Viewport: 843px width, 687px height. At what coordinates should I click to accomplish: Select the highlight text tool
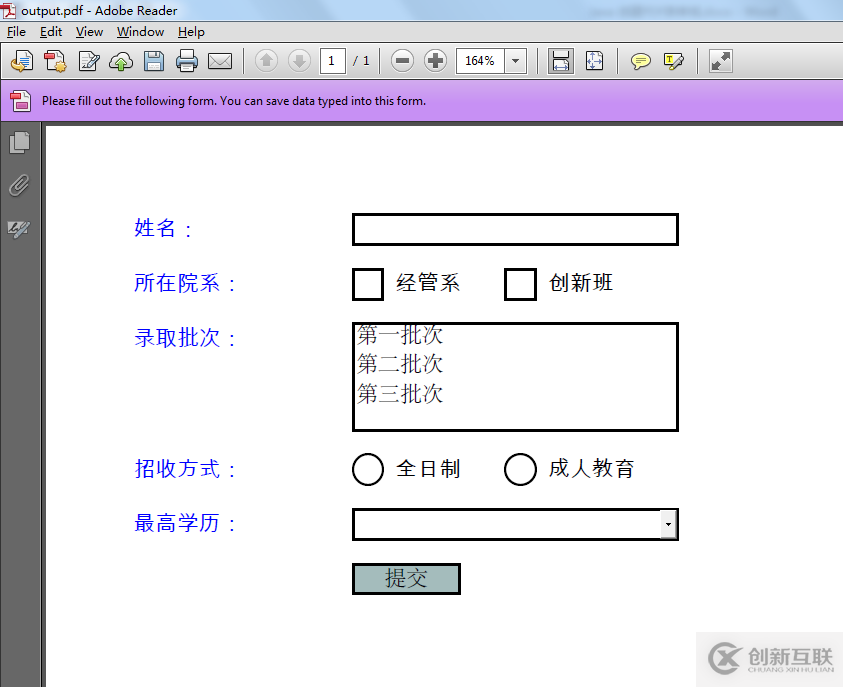(673, 61)
